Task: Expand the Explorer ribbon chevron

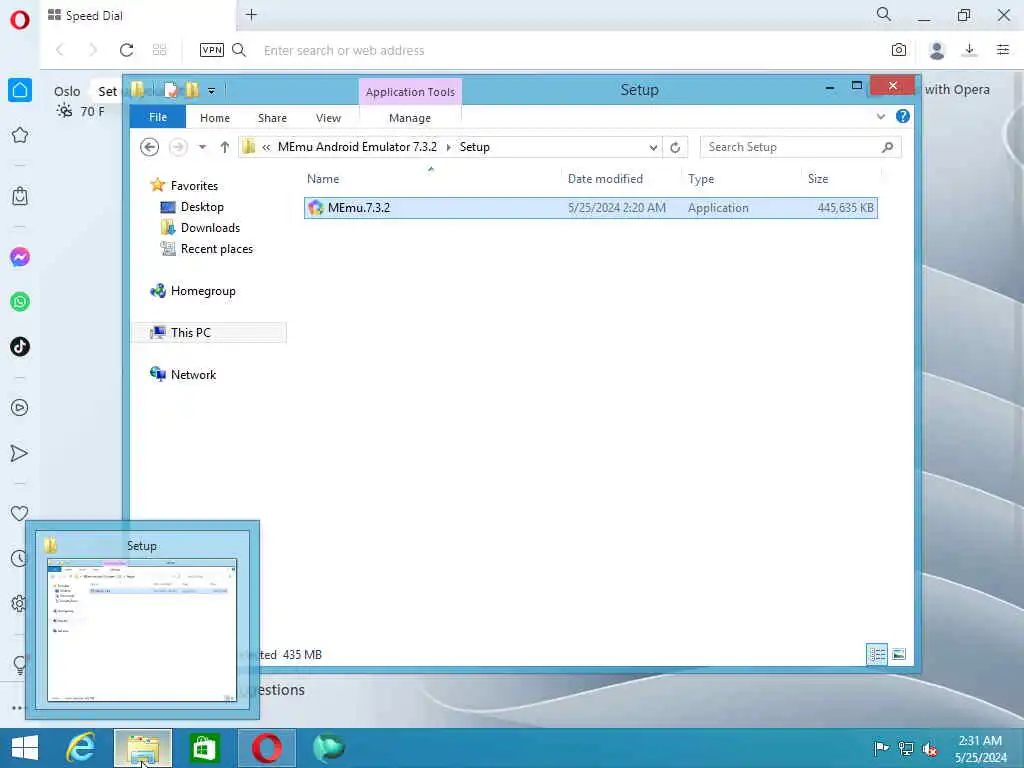Action: tap(881, 117)
